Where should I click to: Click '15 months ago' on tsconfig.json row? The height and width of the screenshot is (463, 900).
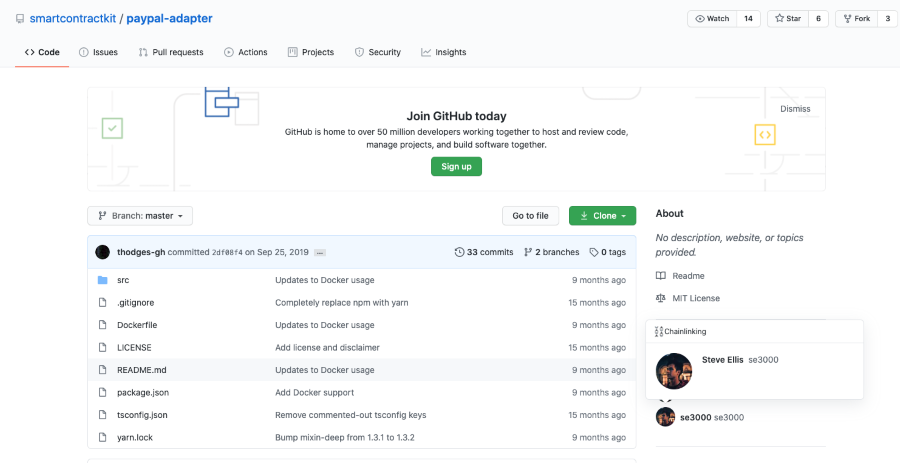point(597,415)
